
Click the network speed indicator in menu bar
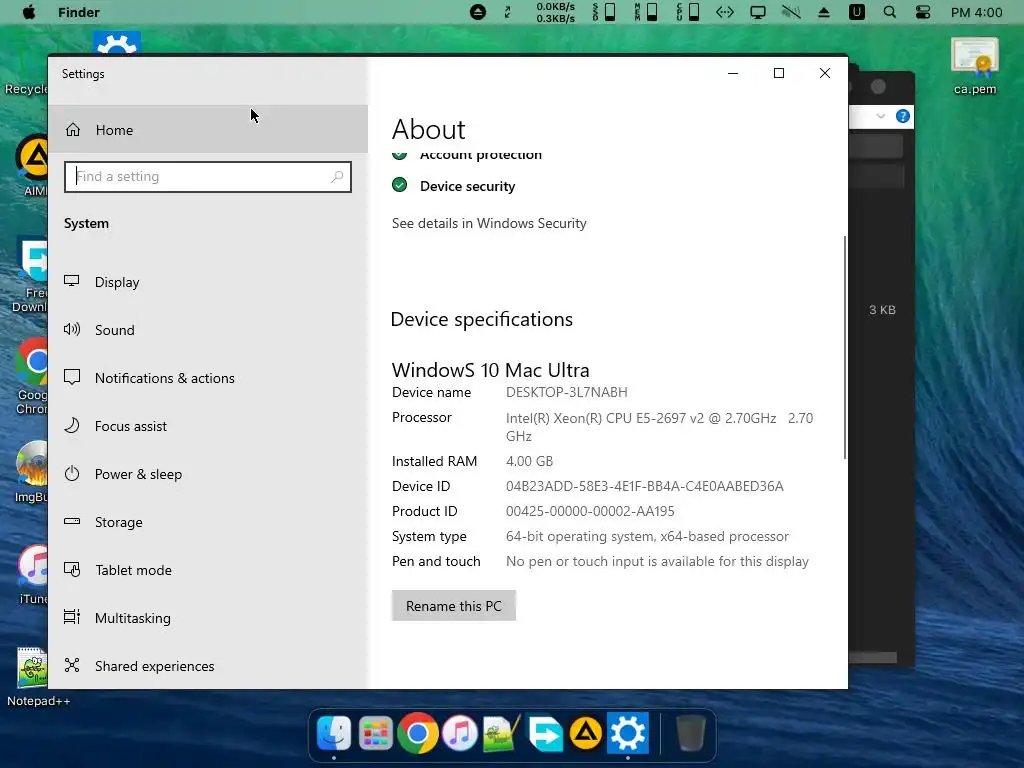[x=555, y=12]
